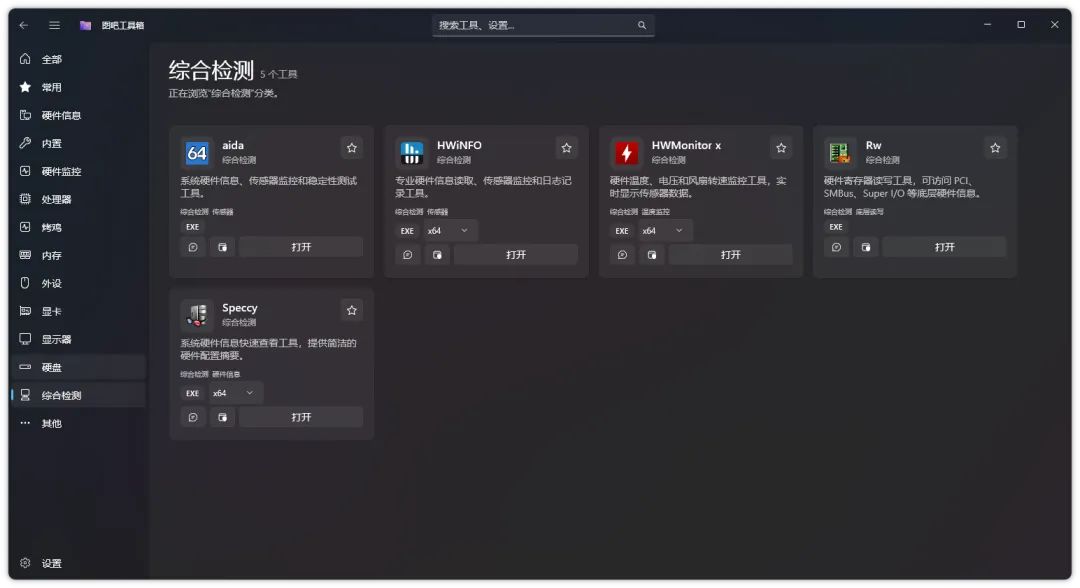This screenshot has width=1080, height=588.
Task: Click the Rw circuit board icon
Action: [840, 153]
